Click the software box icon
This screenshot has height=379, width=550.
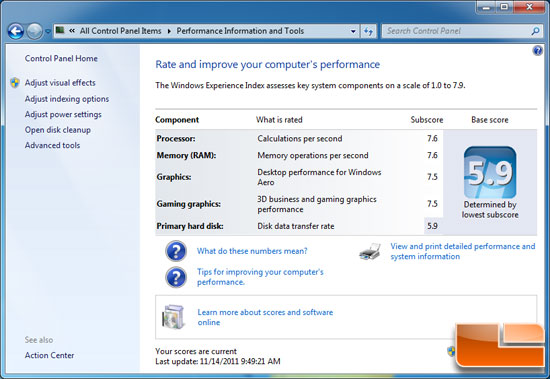173,317
